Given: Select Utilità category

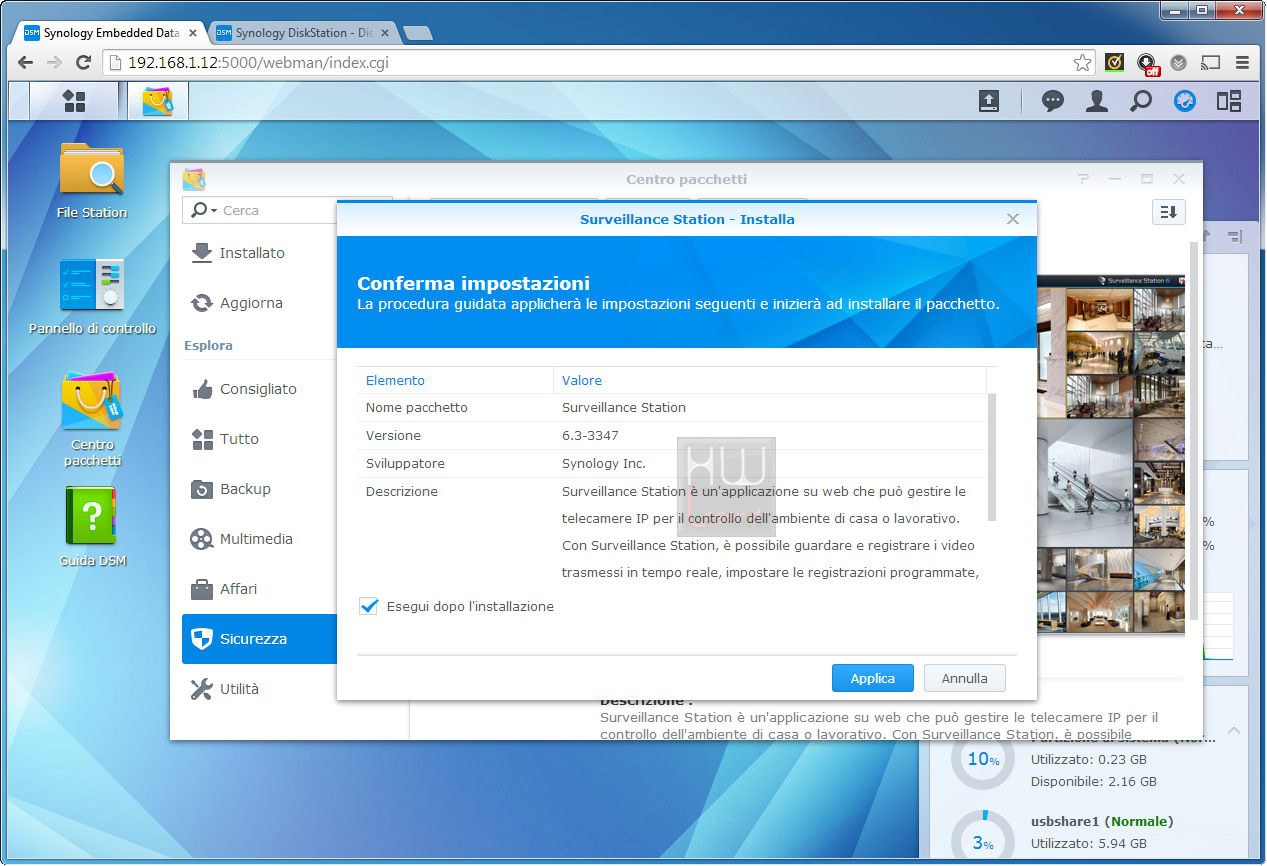Looking at the screenshot, I should (x=258, y=689).
